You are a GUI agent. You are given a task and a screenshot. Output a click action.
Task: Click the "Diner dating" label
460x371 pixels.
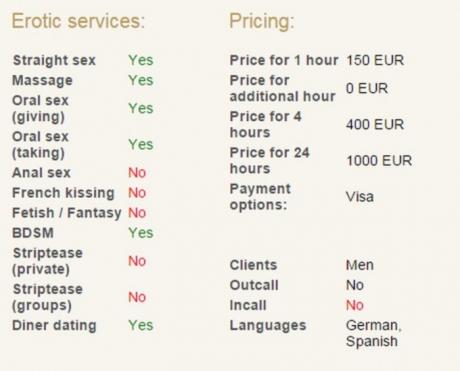[x=54, y=325]
